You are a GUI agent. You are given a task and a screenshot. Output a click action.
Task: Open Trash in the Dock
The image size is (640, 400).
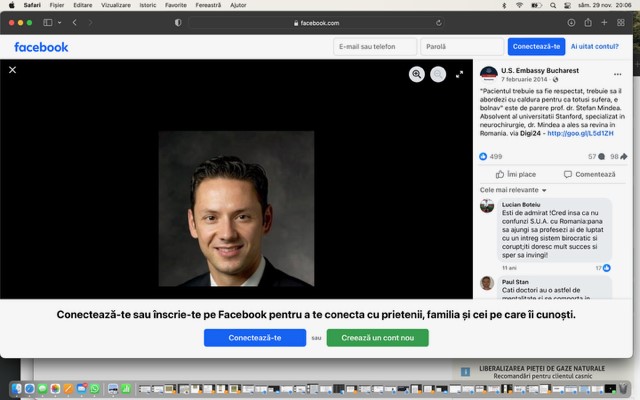623,389
